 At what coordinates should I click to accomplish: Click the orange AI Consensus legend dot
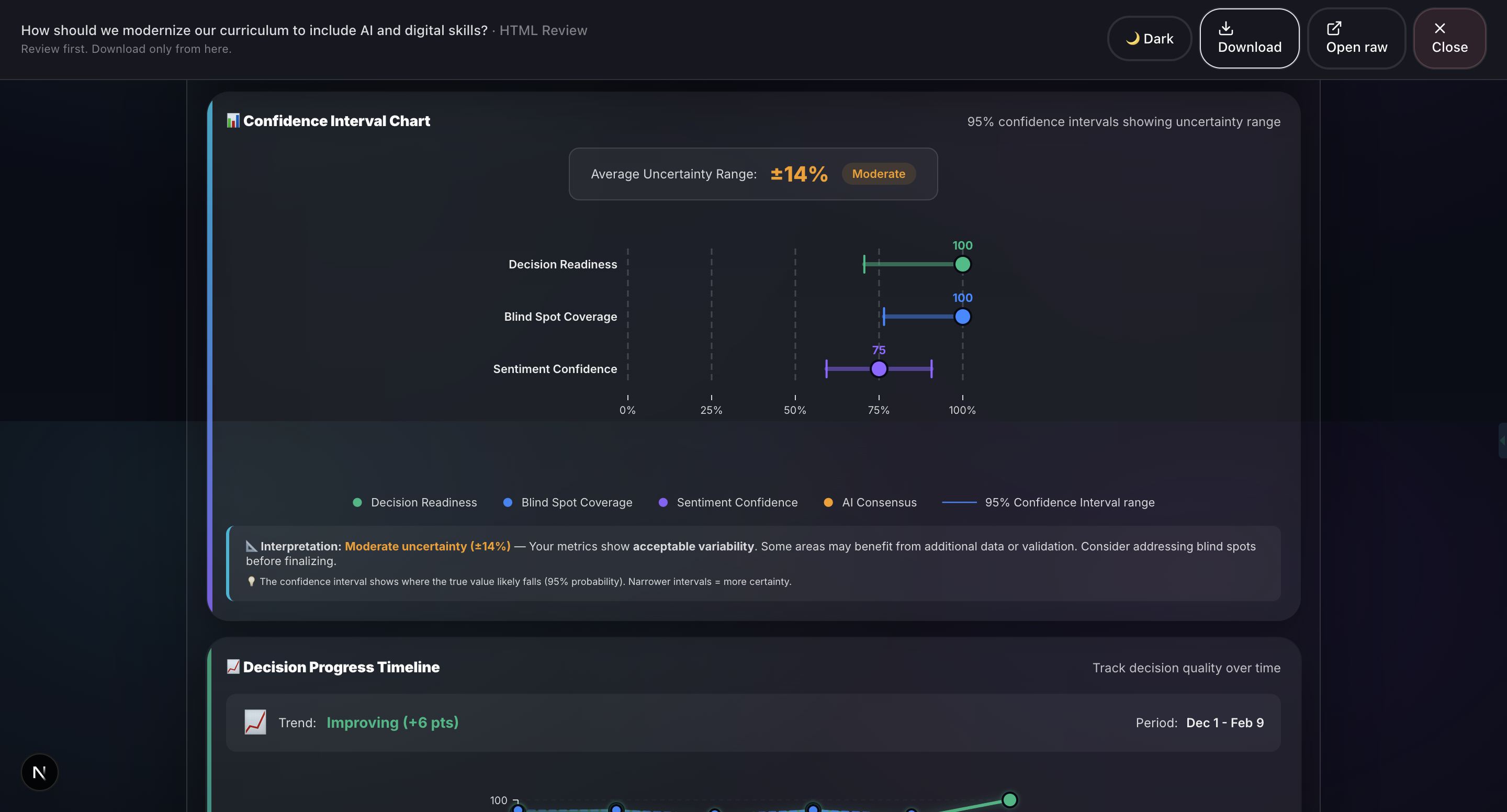coord(828,502)
